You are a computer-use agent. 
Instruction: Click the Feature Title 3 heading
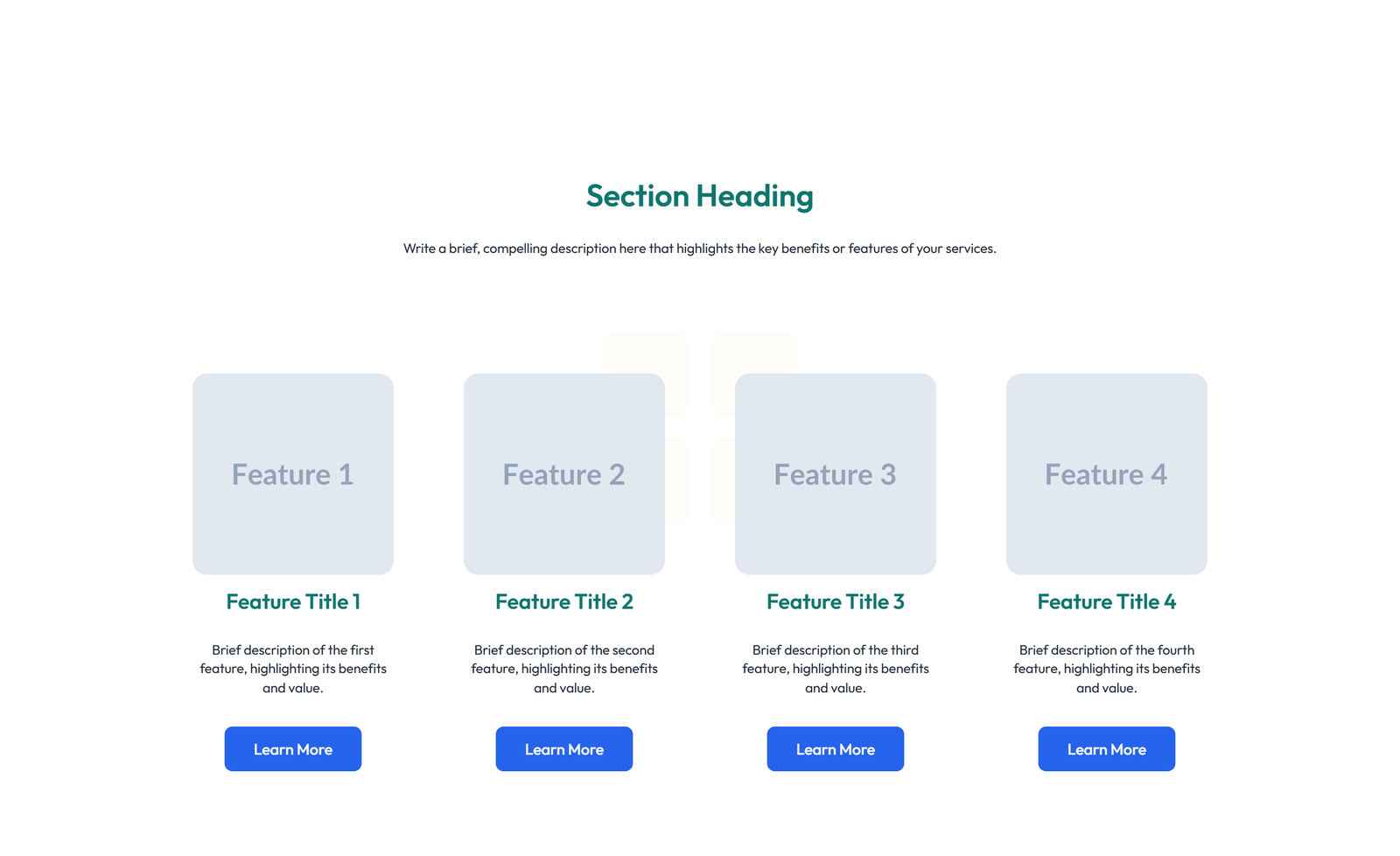pyautogui.click(x=835, y=601)
